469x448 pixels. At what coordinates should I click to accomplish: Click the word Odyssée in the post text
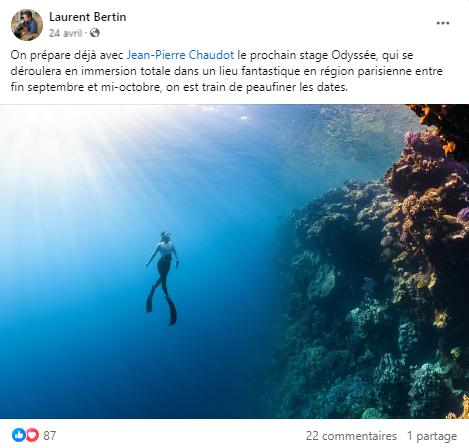353,55
